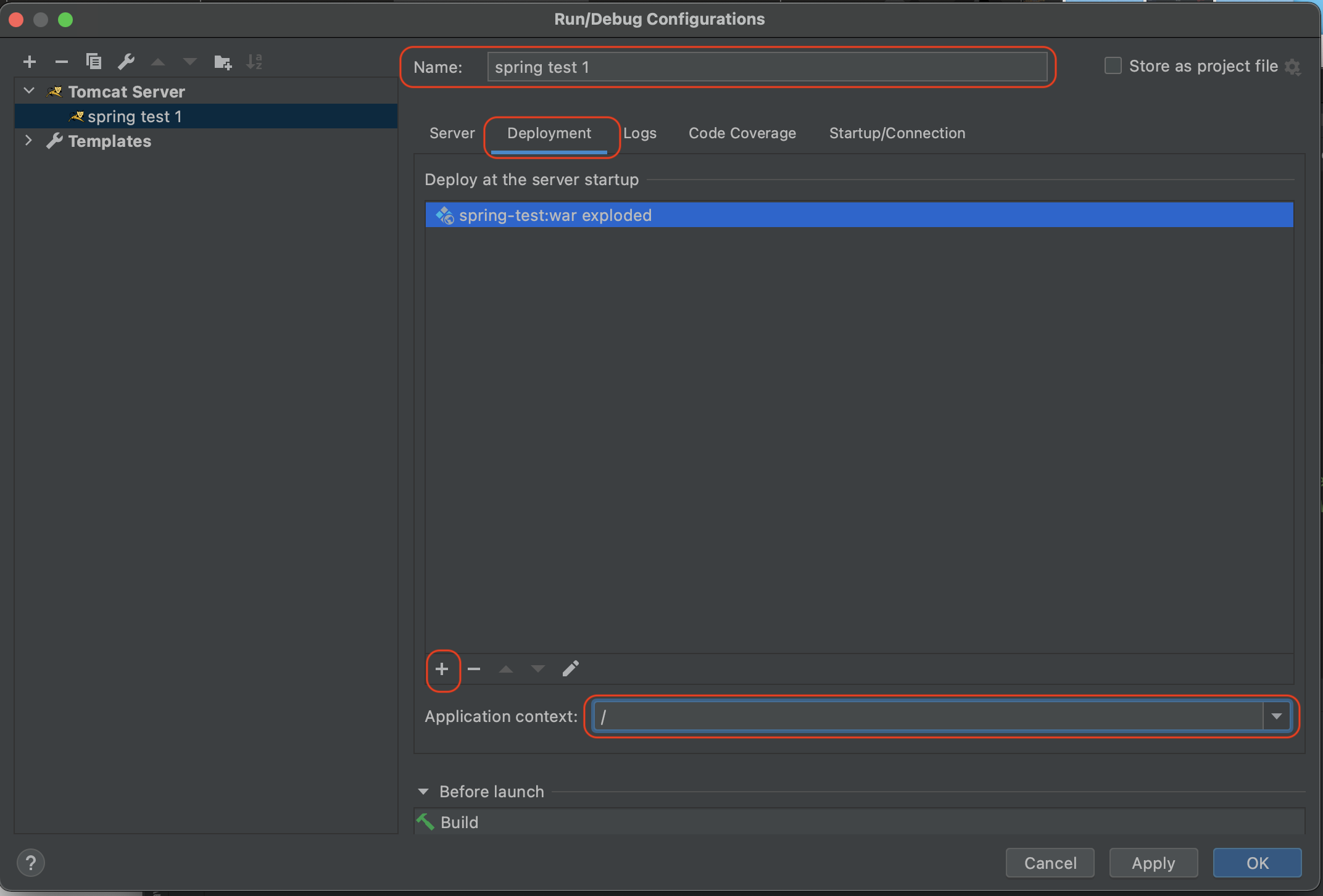Image resolution: width=1323 pixels, height=896 pixels.
Task: Switch to the Server tab
Action: coord(452,133)
